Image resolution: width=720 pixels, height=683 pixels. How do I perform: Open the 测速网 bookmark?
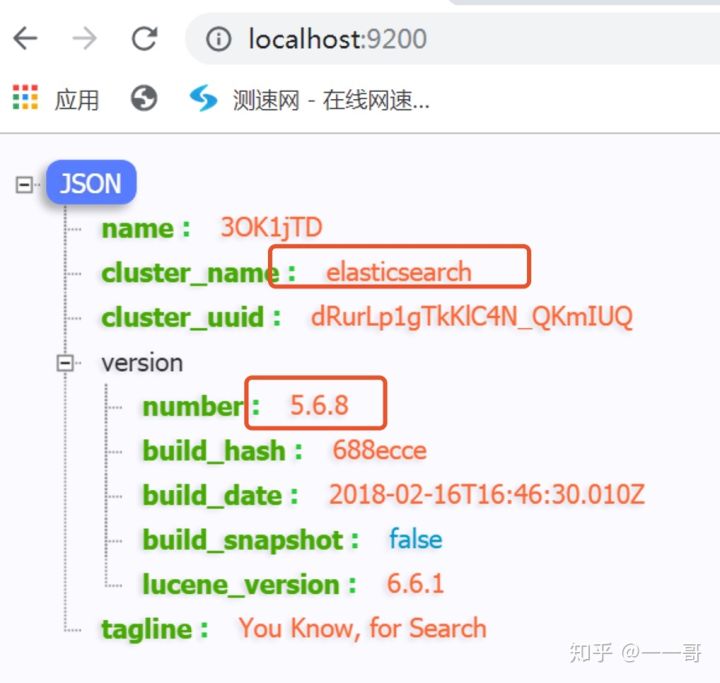point(330,99)
